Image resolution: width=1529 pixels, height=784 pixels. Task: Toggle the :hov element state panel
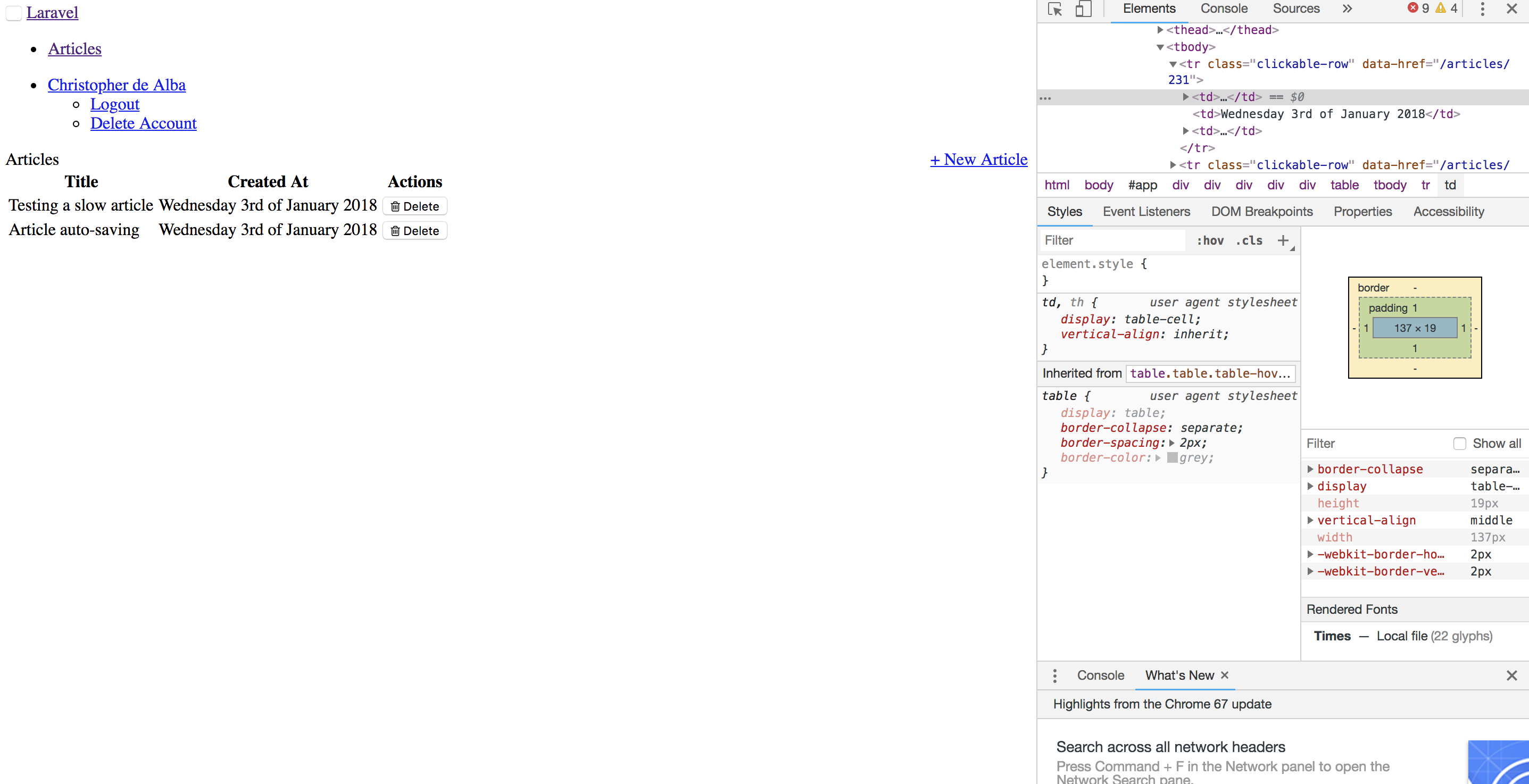[1210, 240]
